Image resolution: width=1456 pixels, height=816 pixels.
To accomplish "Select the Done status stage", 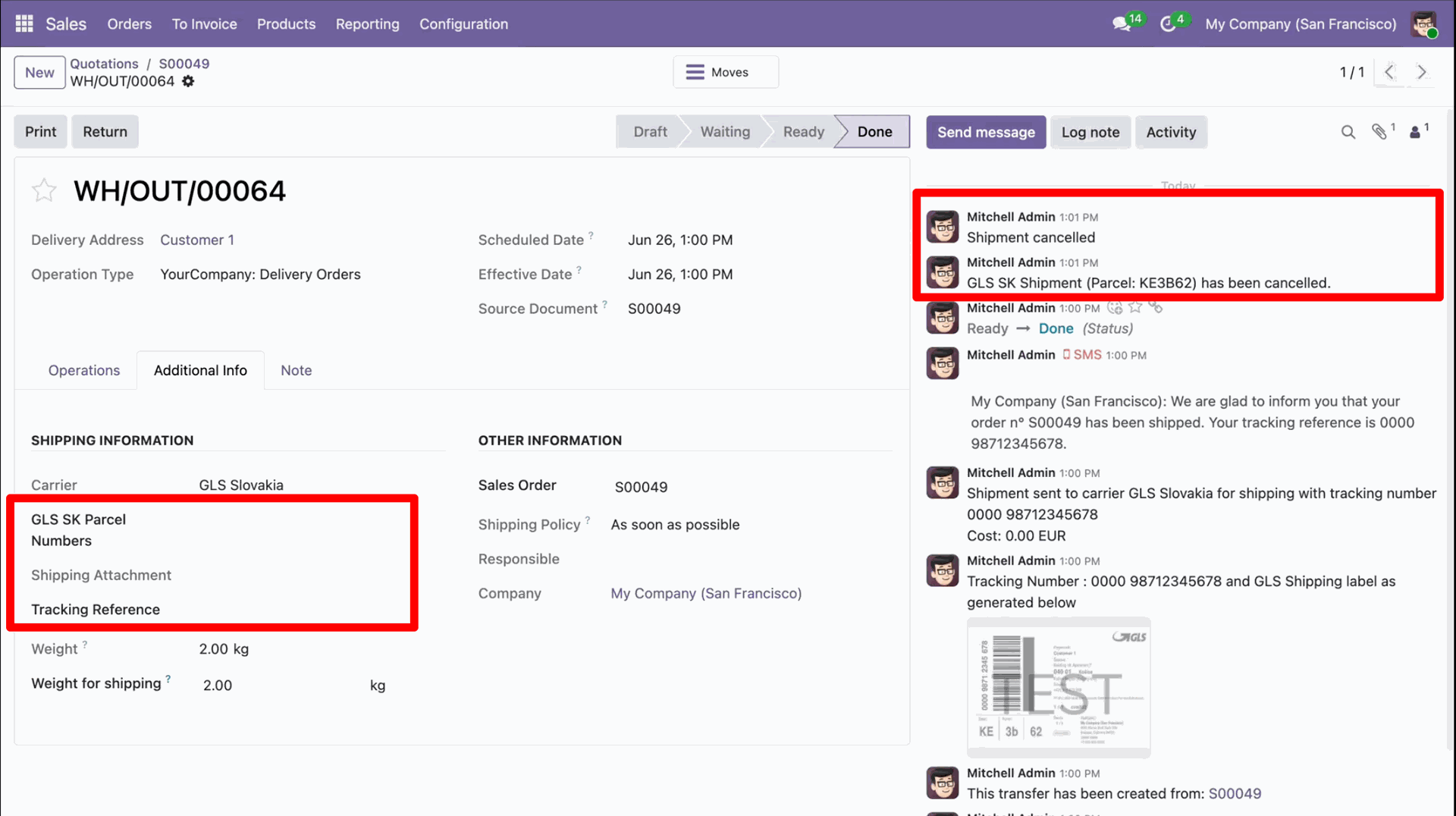I will [x=874, y=132].
